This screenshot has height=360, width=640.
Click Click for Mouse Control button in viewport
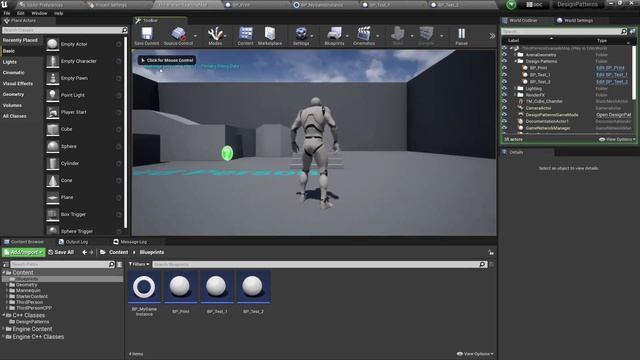click(x=167, y=60)
